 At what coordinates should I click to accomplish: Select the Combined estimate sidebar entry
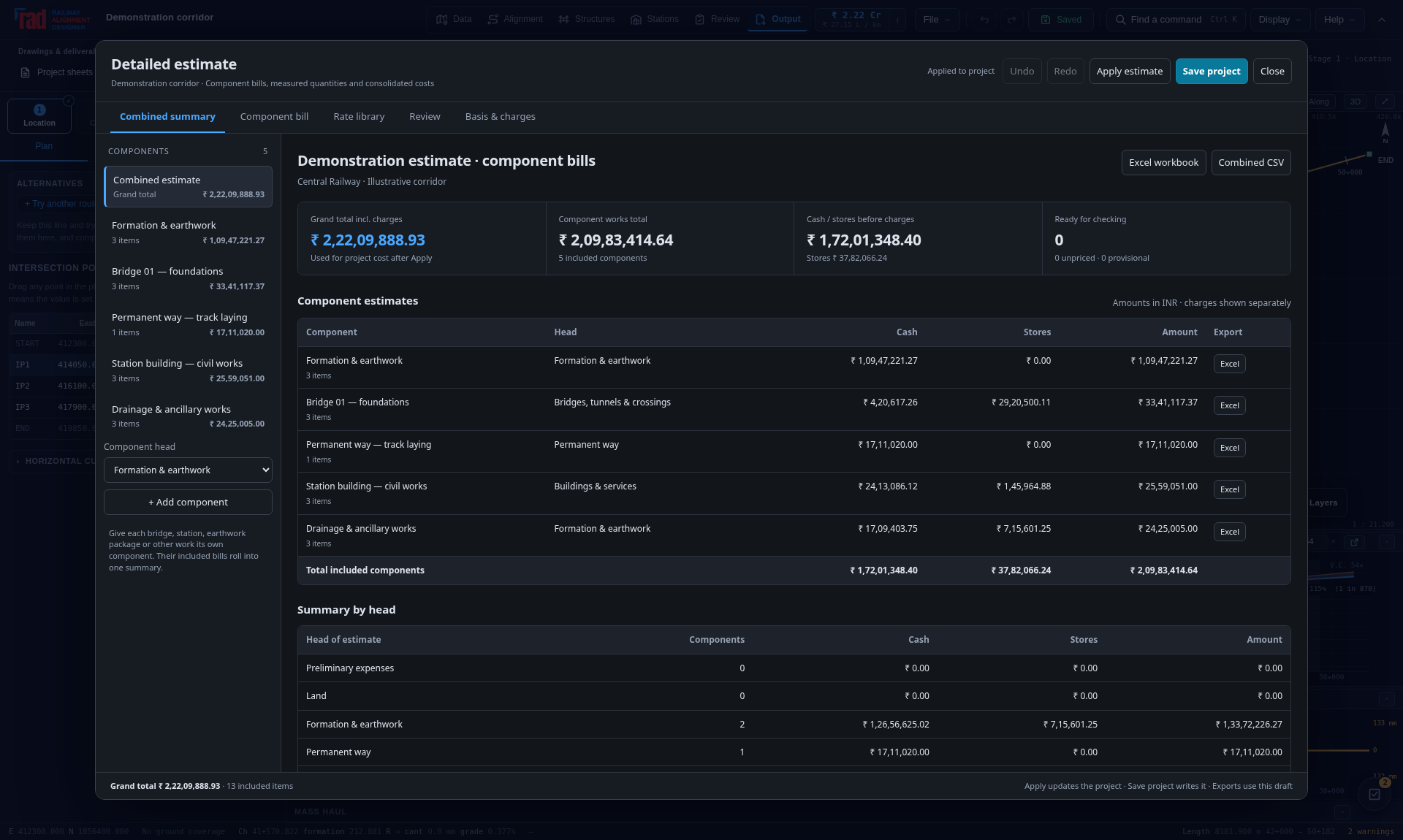[x=188, y=187]
